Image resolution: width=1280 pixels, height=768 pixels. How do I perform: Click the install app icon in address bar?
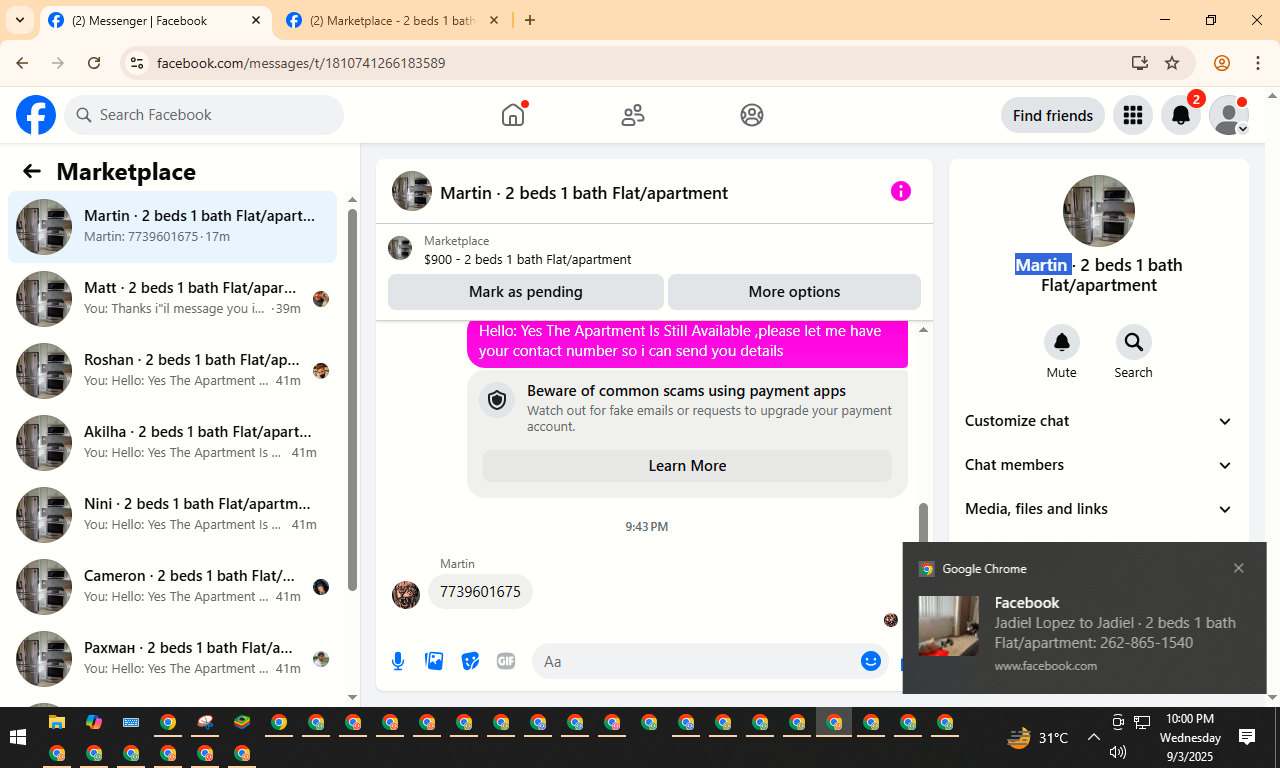tap(1139, 63)
